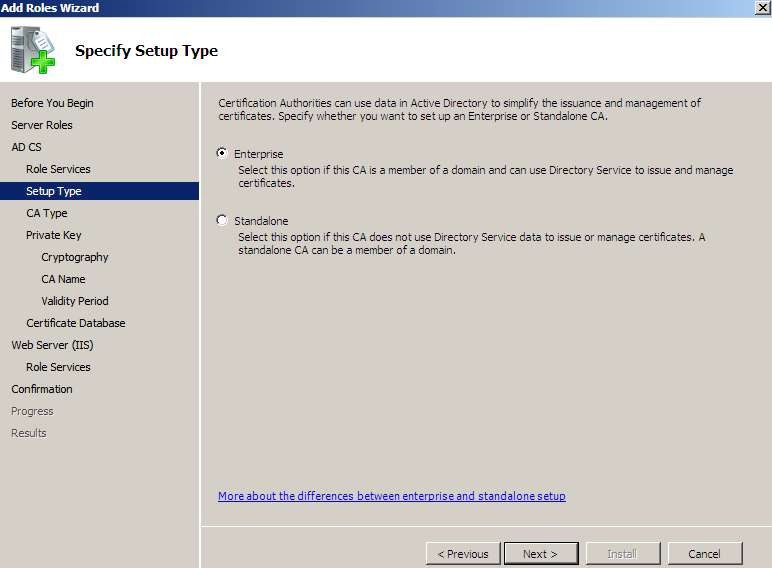Select the Cryptography step

(75, 257)
